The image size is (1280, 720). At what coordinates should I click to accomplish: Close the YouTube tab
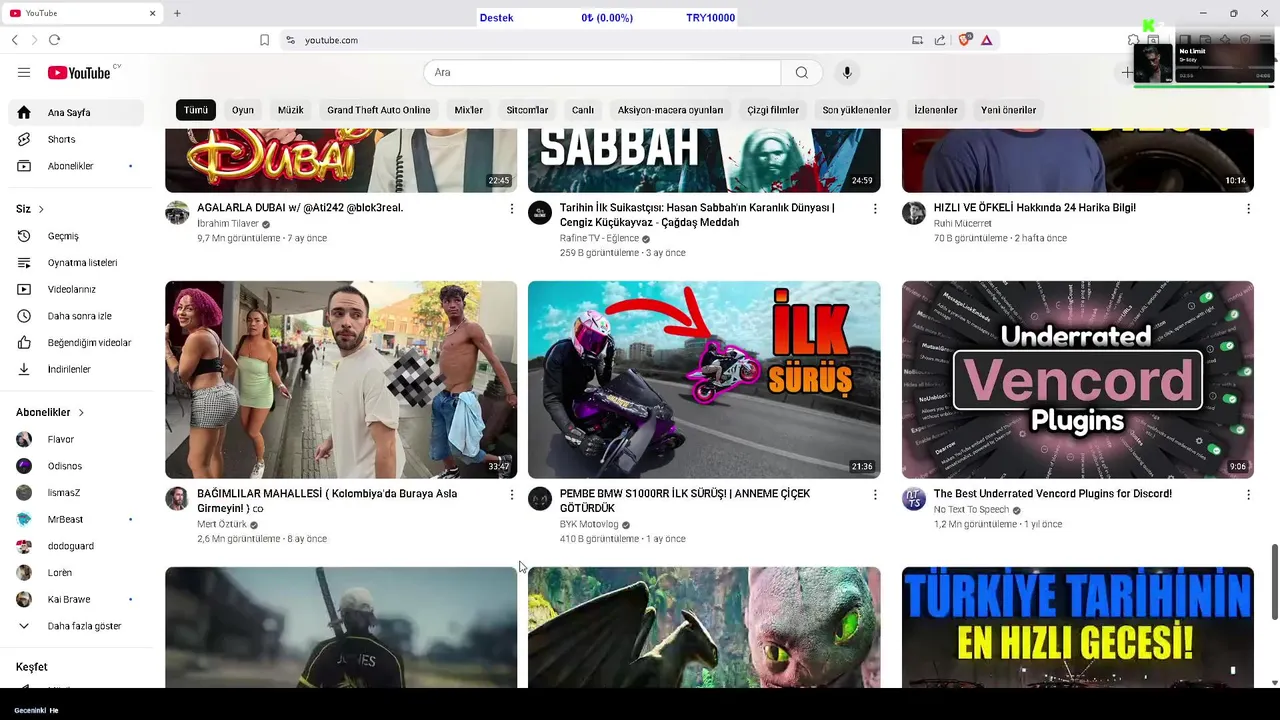[x=153, y=13]
